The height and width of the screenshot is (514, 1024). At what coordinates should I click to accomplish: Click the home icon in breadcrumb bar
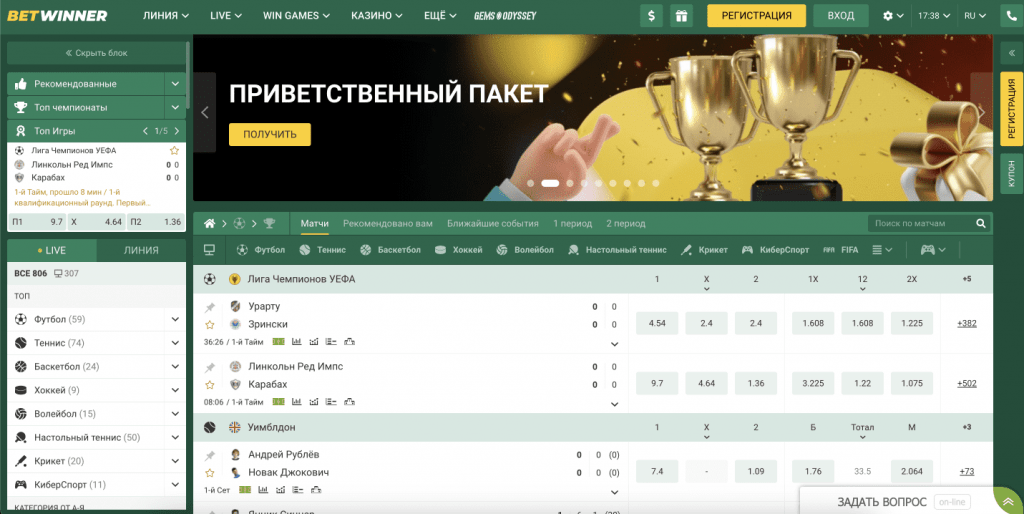[210, 223]
